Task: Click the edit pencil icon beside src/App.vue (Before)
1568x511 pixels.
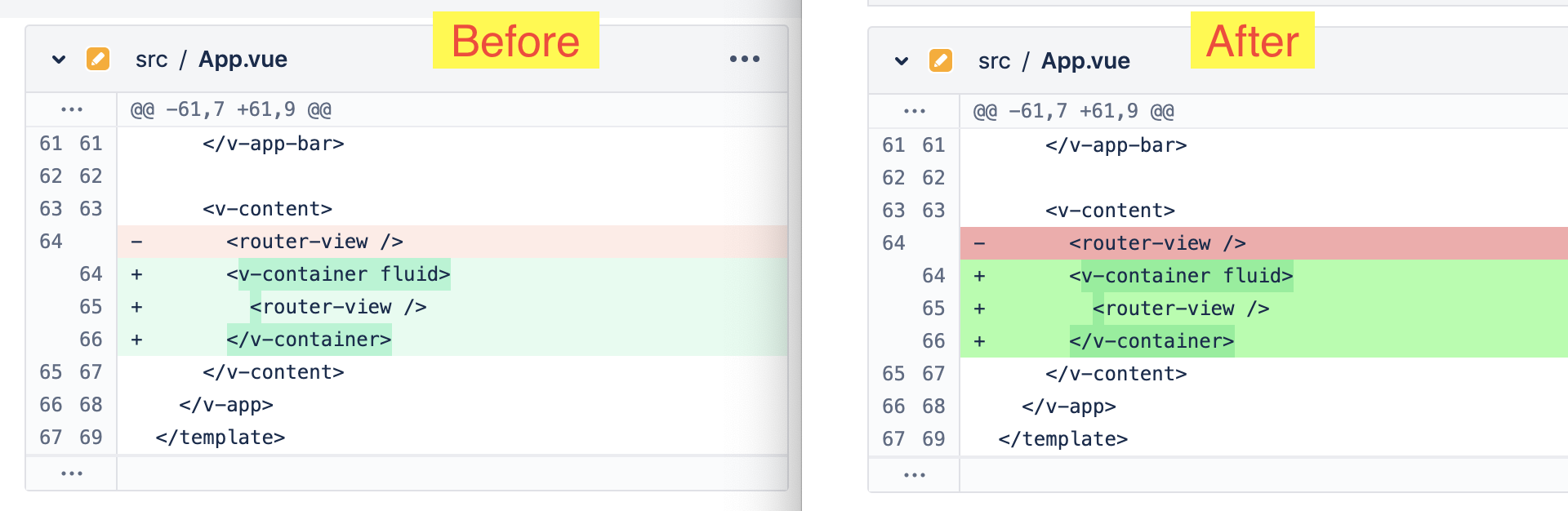Action: point(98,59)
